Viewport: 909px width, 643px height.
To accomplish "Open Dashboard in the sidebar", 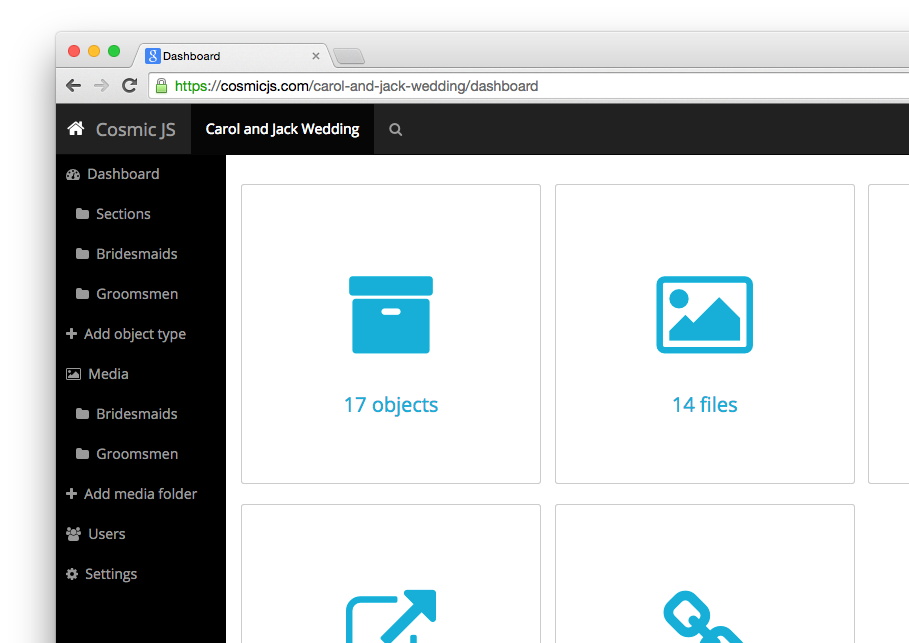I will pos(123,174).
